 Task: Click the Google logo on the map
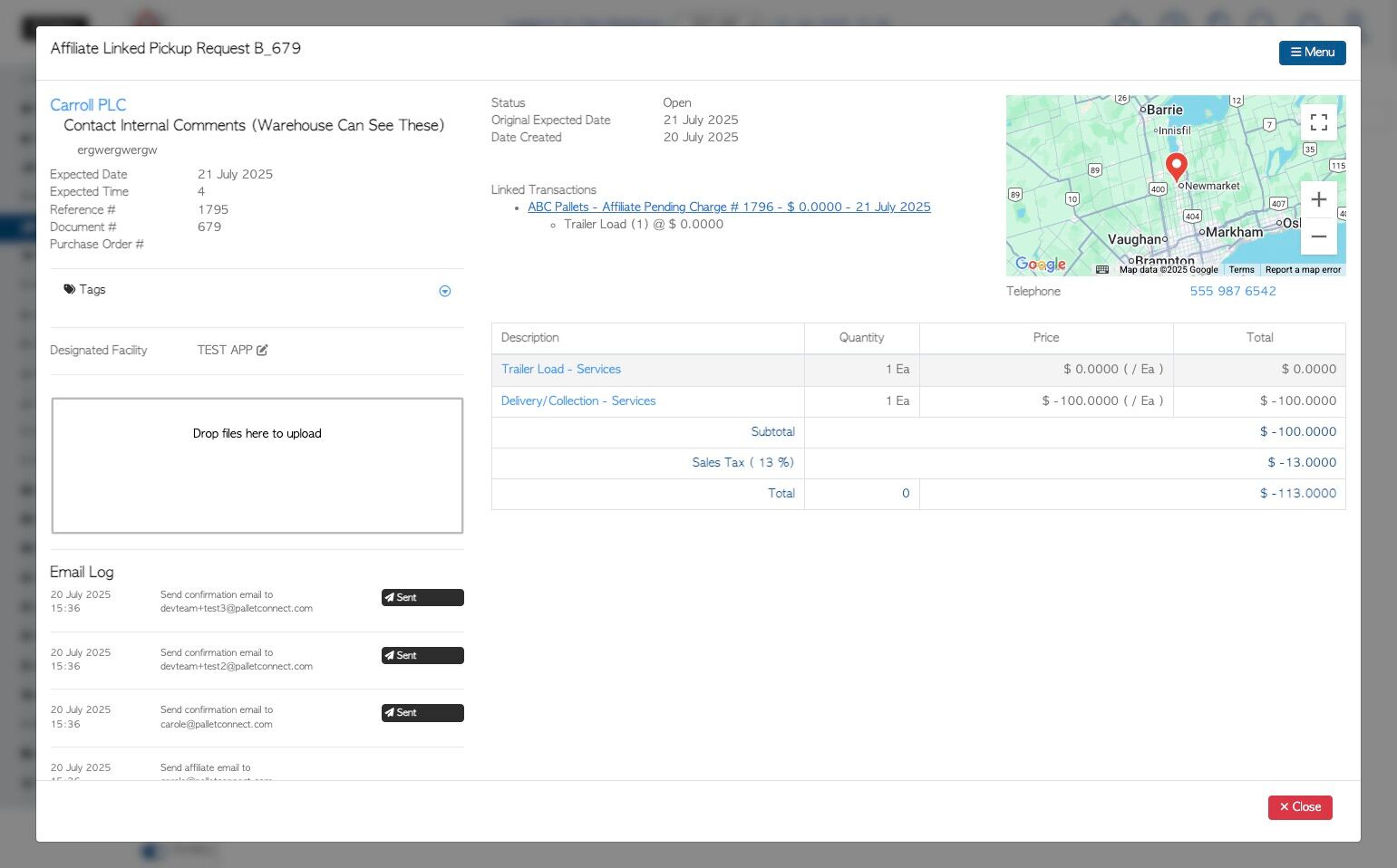[x=1041, y=264]
